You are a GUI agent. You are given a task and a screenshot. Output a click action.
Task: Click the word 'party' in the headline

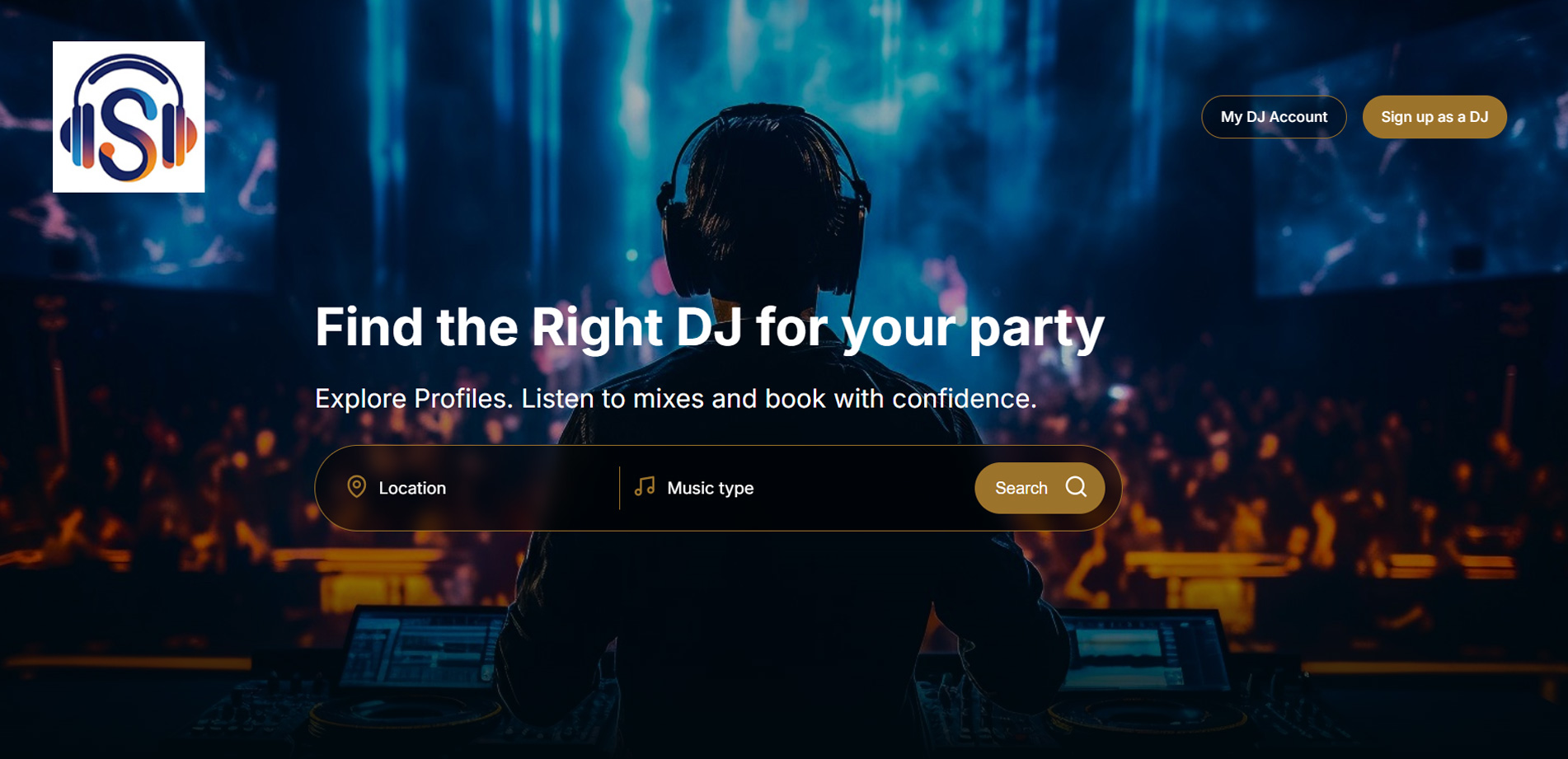point(1036,329)
